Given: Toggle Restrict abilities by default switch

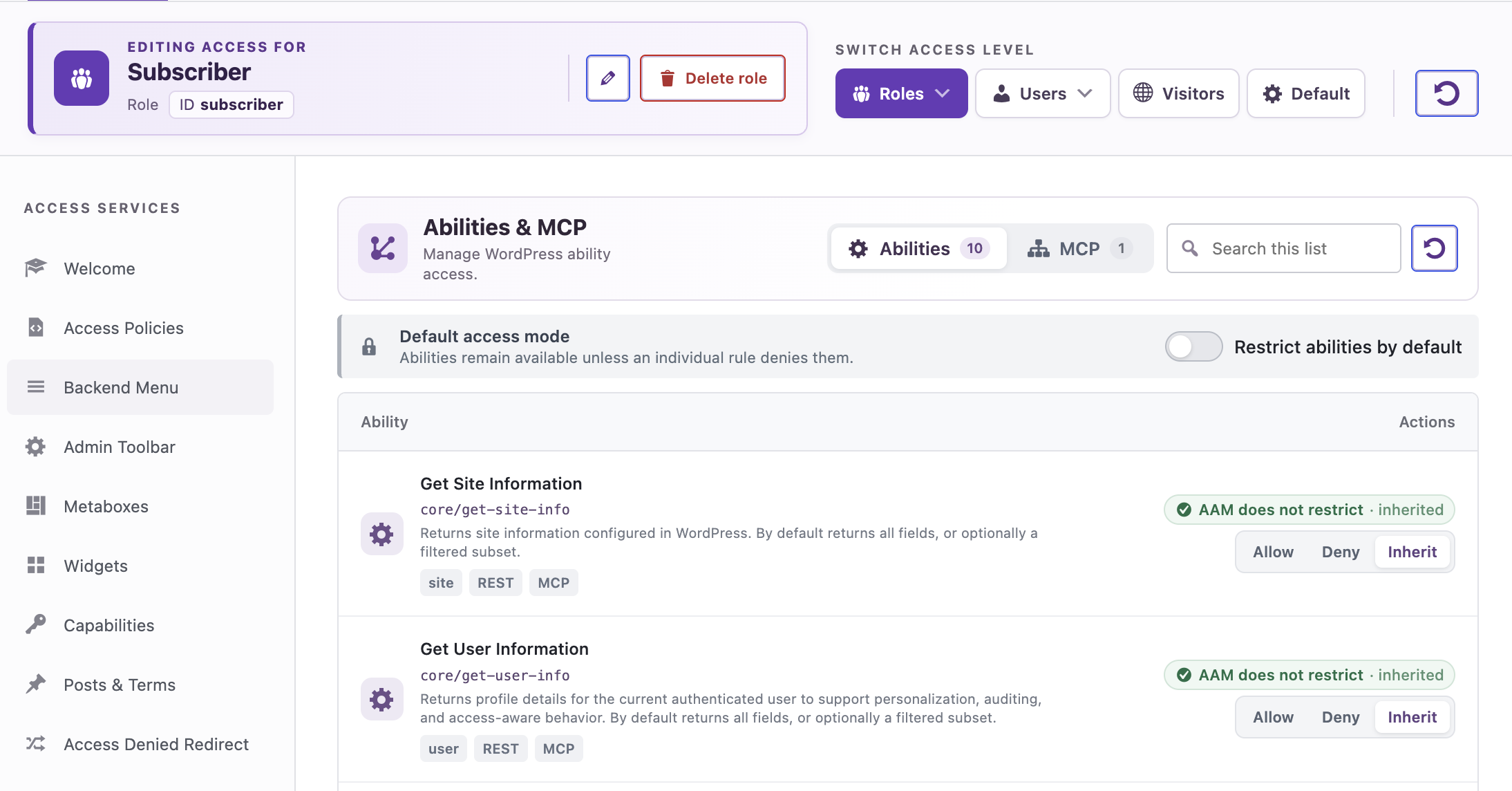Looking at the screenshot, I should coord(1193,346).
